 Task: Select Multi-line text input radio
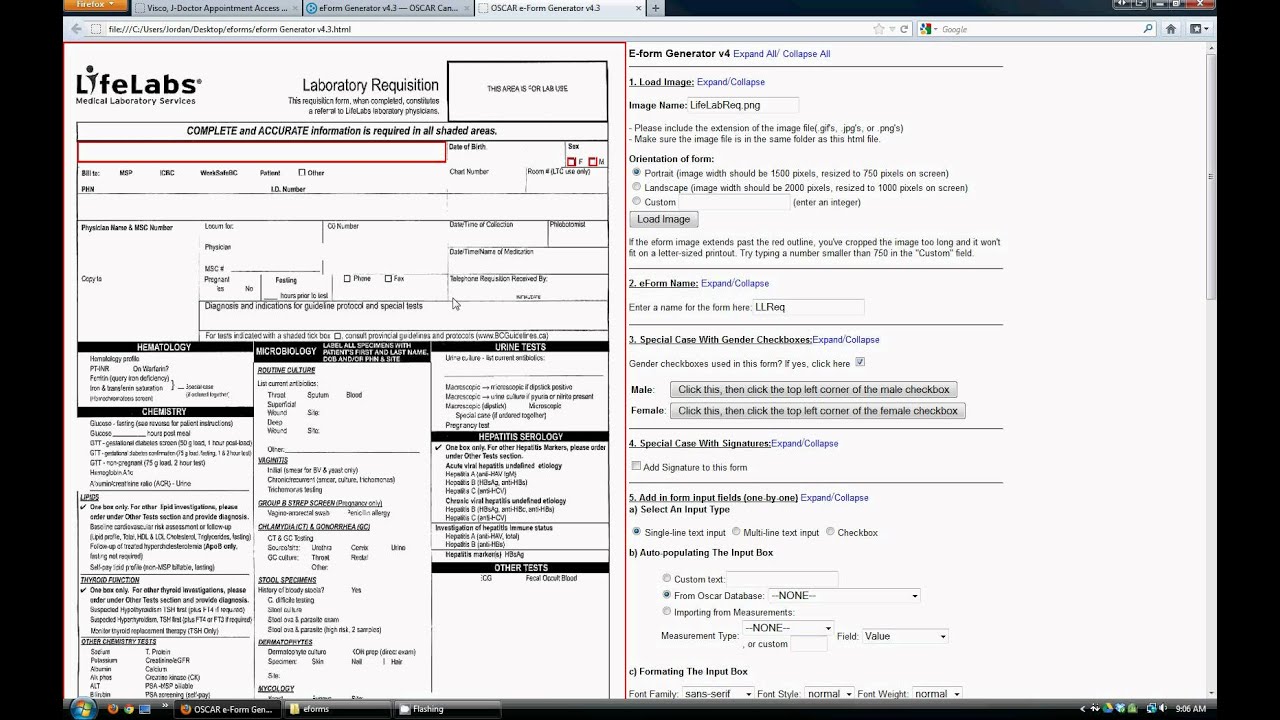coord(736,532)
